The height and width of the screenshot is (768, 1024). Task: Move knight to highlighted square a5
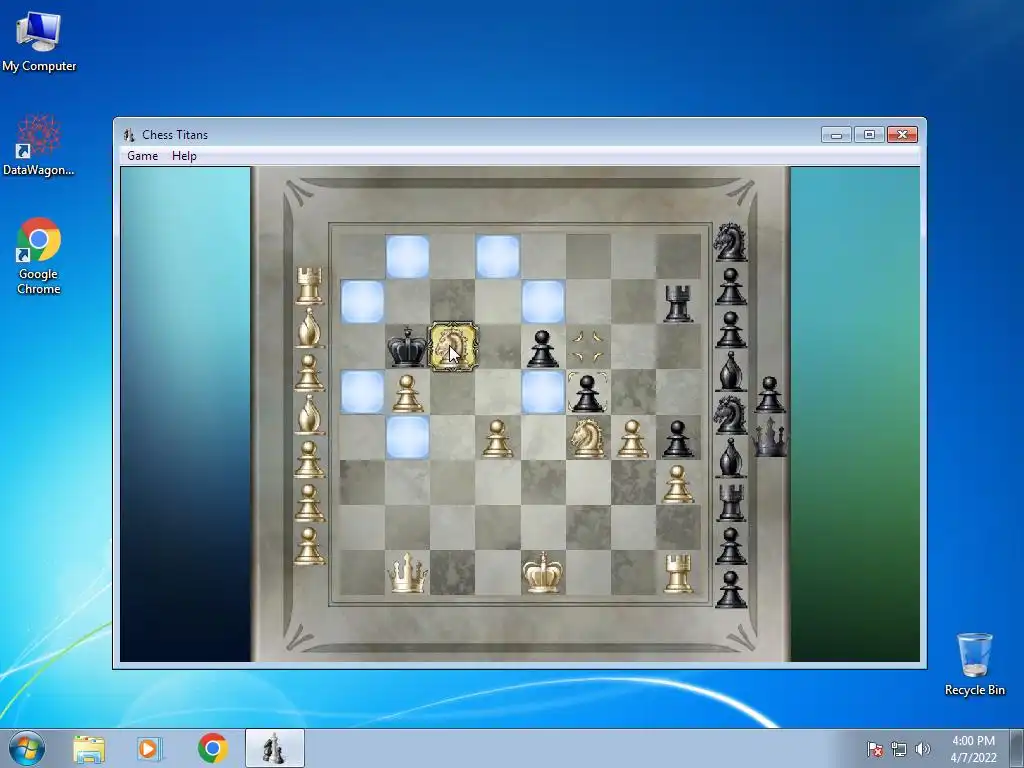[x=362, y=392]
